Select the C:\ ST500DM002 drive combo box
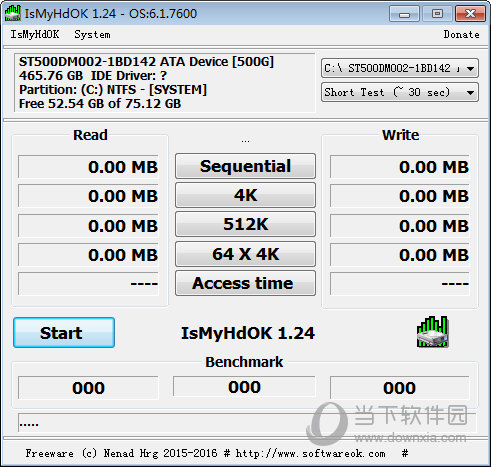This screenshot has width=491, height=467. tap(400, 69)
